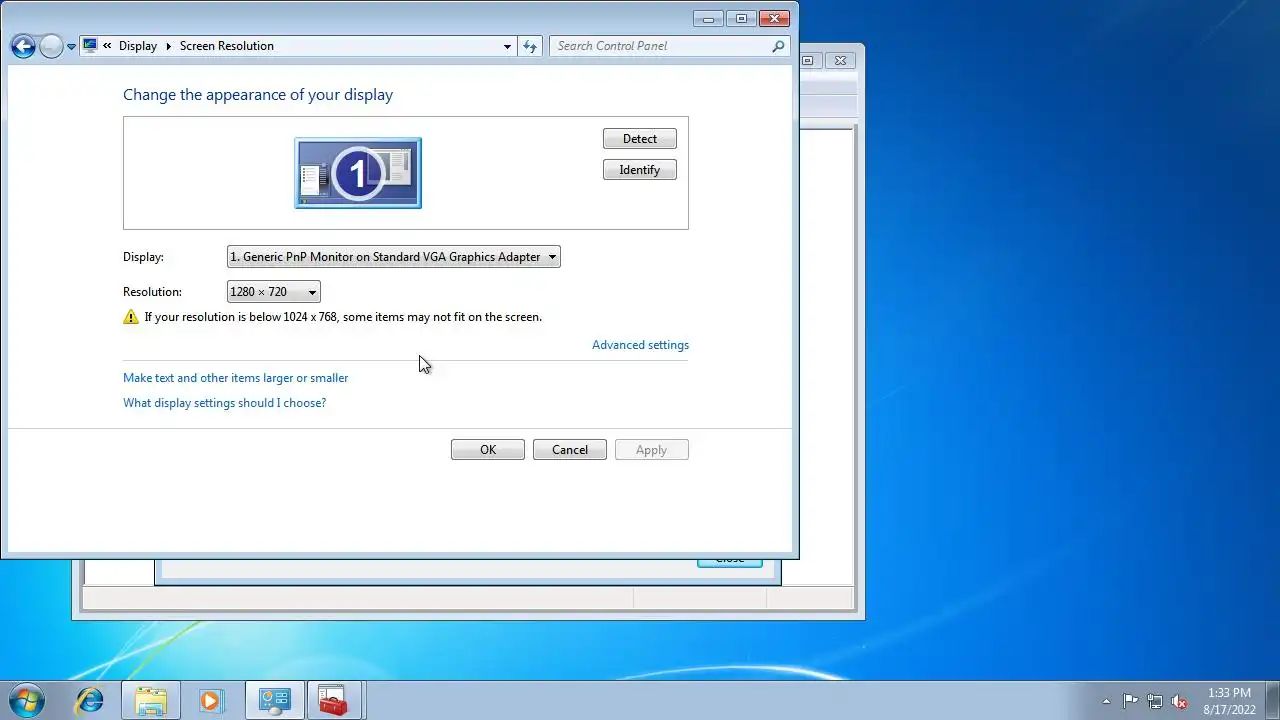Open Windows Explorer from taskbar
Image resolution: width=1280 pixels, height=720 pixels.
pos(151,701)
